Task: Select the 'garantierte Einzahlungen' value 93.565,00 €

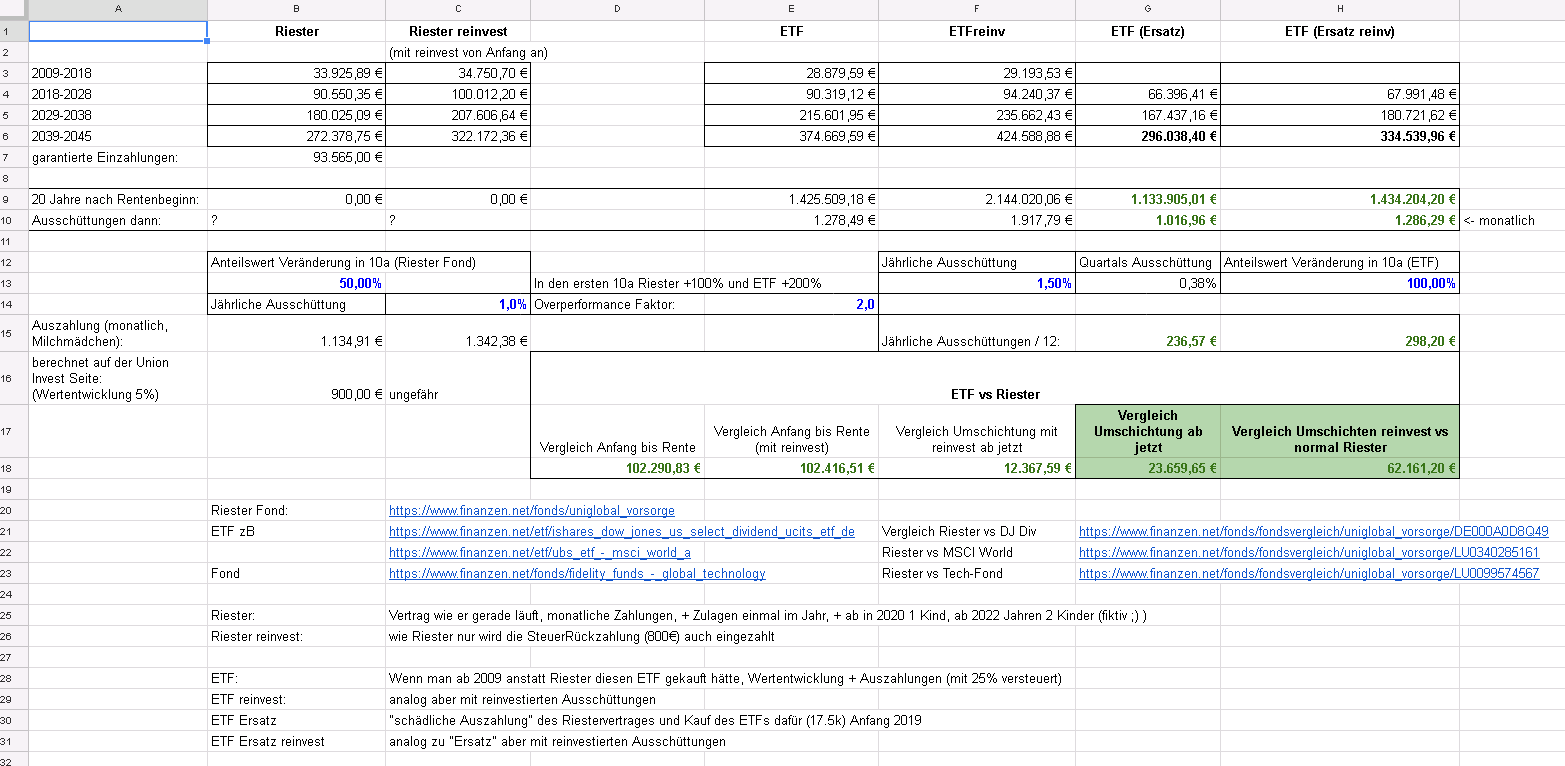Action: point(296,157)
